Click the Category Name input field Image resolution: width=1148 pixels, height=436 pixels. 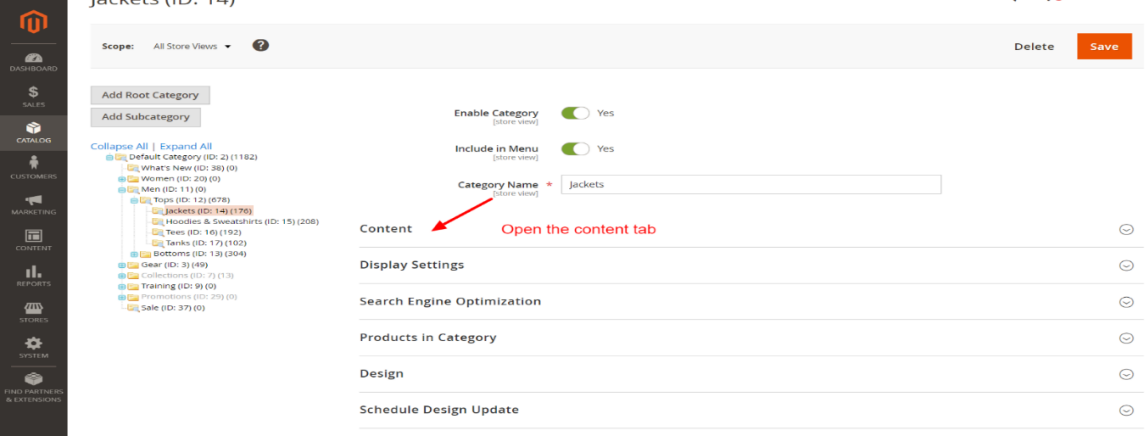[x=750, y=184]
